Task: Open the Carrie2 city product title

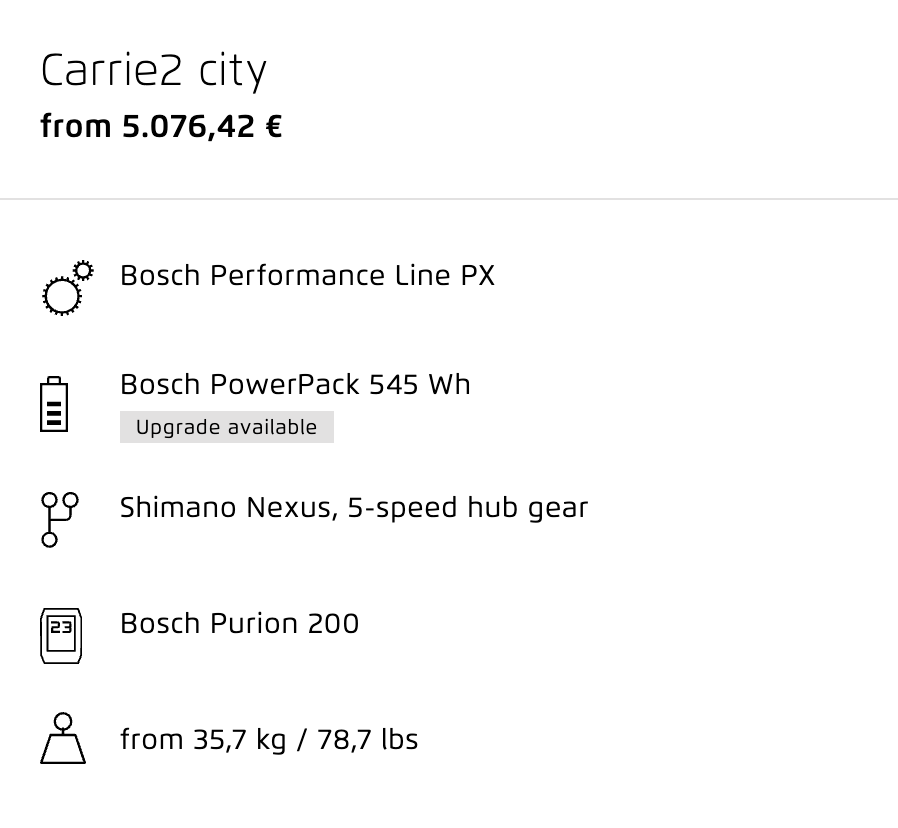Action: point(153,72)
